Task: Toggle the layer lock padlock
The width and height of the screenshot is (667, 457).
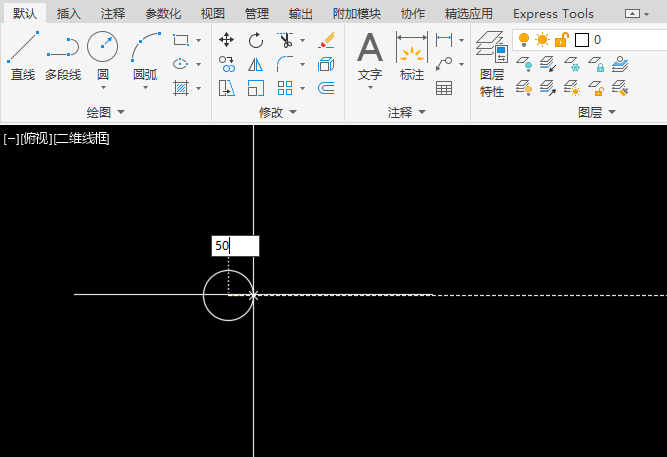Action: coord(561,40)
